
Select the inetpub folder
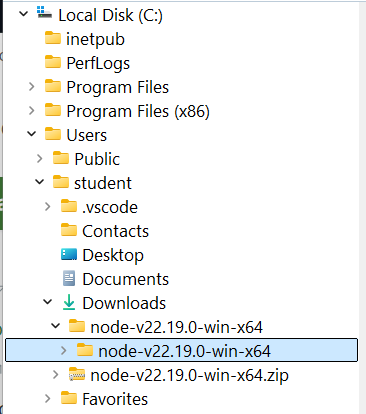[x=95, y=39]
